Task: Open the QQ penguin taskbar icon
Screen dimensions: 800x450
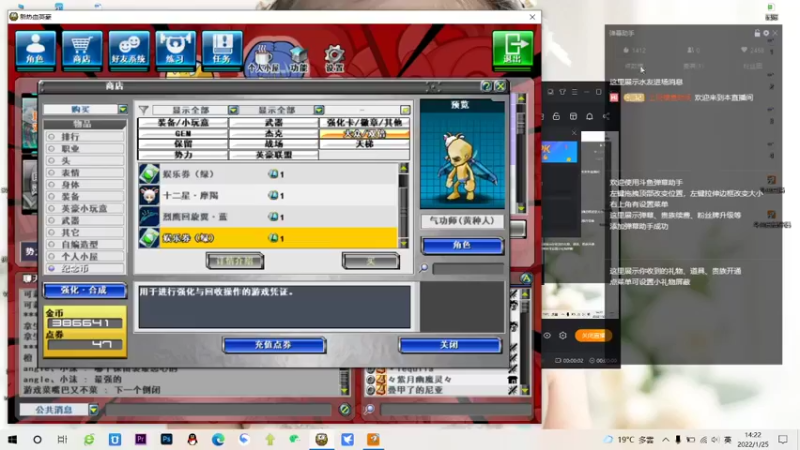Action: (x=192, y=439)
